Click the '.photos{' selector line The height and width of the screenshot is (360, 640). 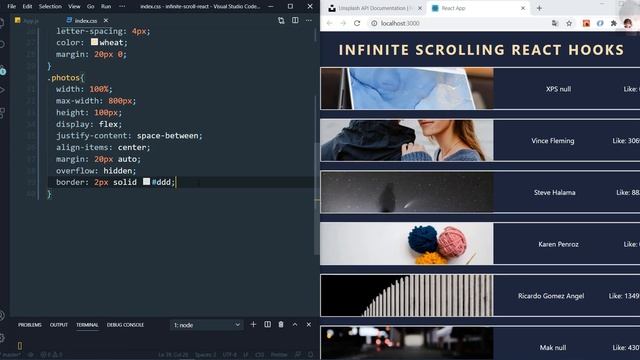coord(66,78)
